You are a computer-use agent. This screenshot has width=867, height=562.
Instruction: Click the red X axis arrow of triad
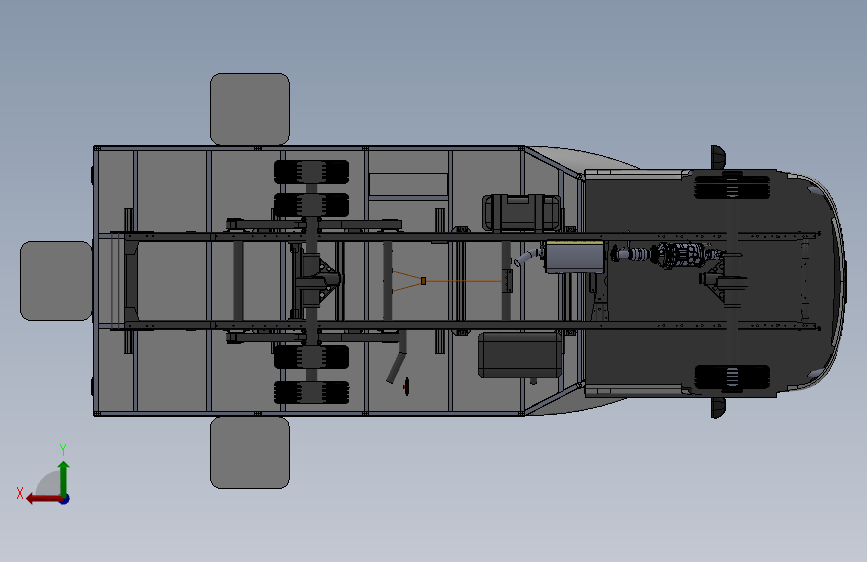[43, 499]
